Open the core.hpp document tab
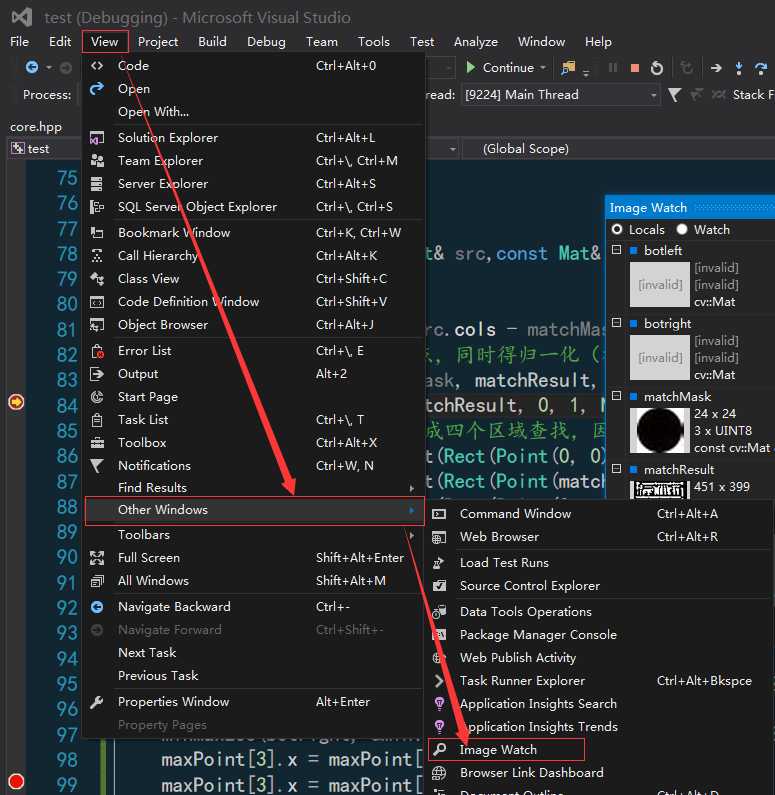Image resolution: width=775 pixels, height=795 pixels. (36, 127)
